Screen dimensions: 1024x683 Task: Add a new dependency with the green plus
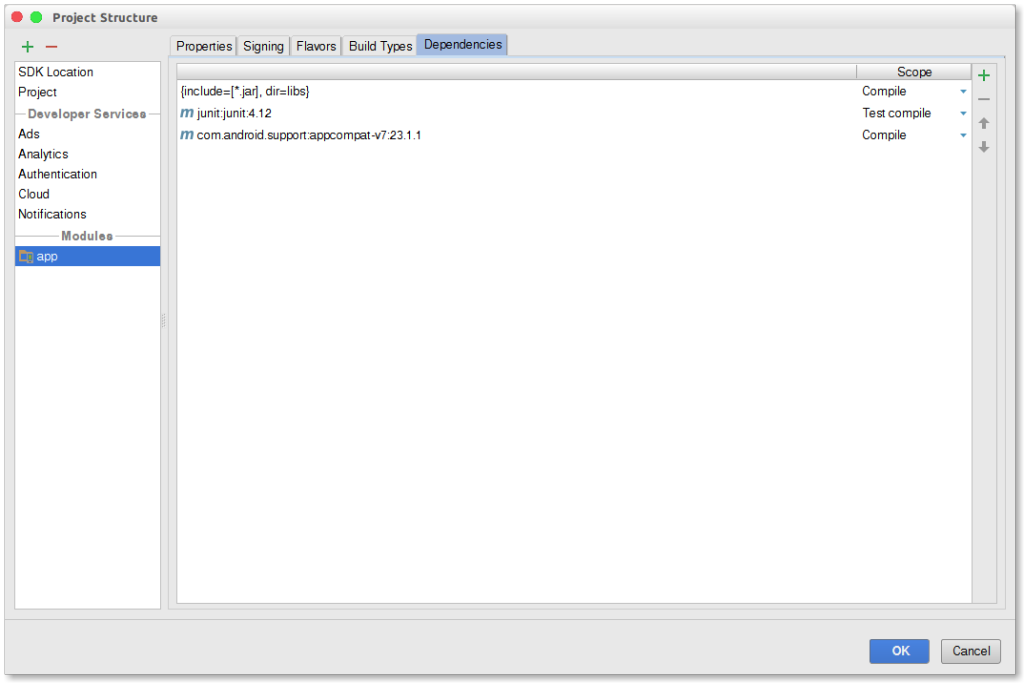coord(984,75)
